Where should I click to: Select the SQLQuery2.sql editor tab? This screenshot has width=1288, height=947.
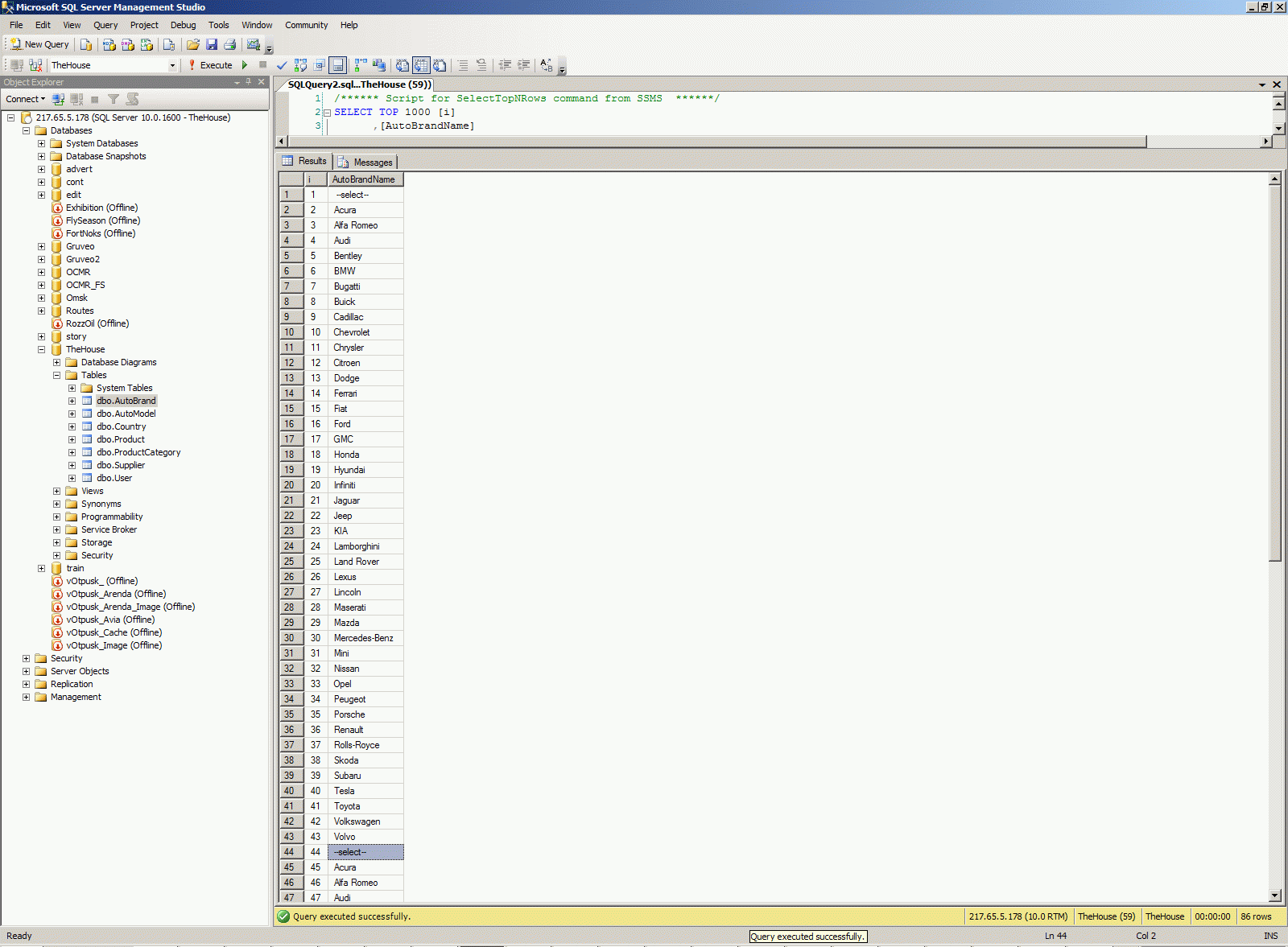coord(359,84)
